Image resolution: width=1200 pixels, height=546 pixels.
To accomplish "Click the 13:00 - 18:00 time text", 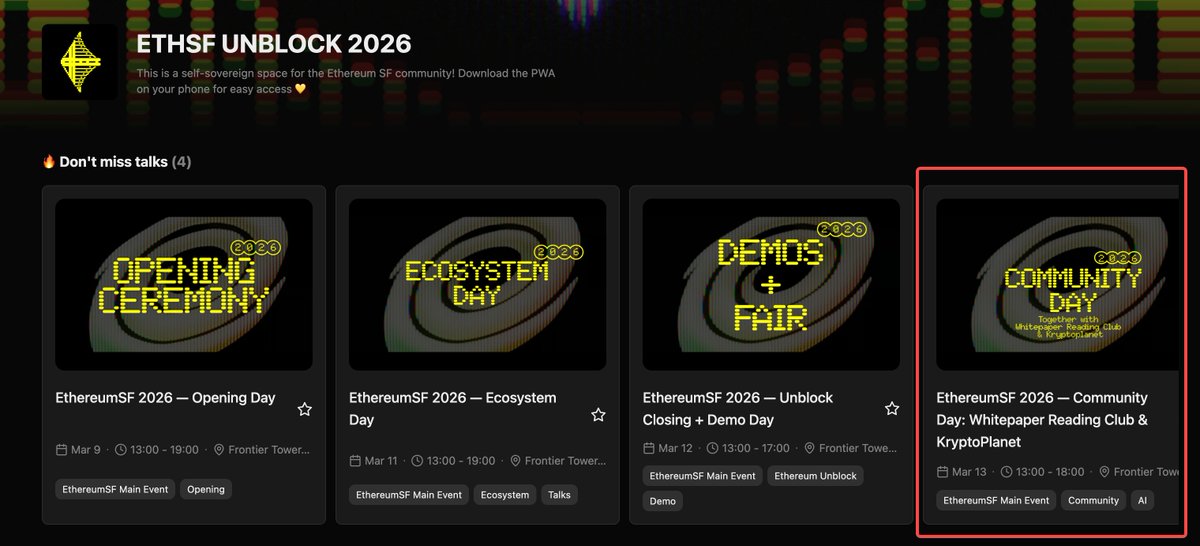I will (x=1050, y=471).
